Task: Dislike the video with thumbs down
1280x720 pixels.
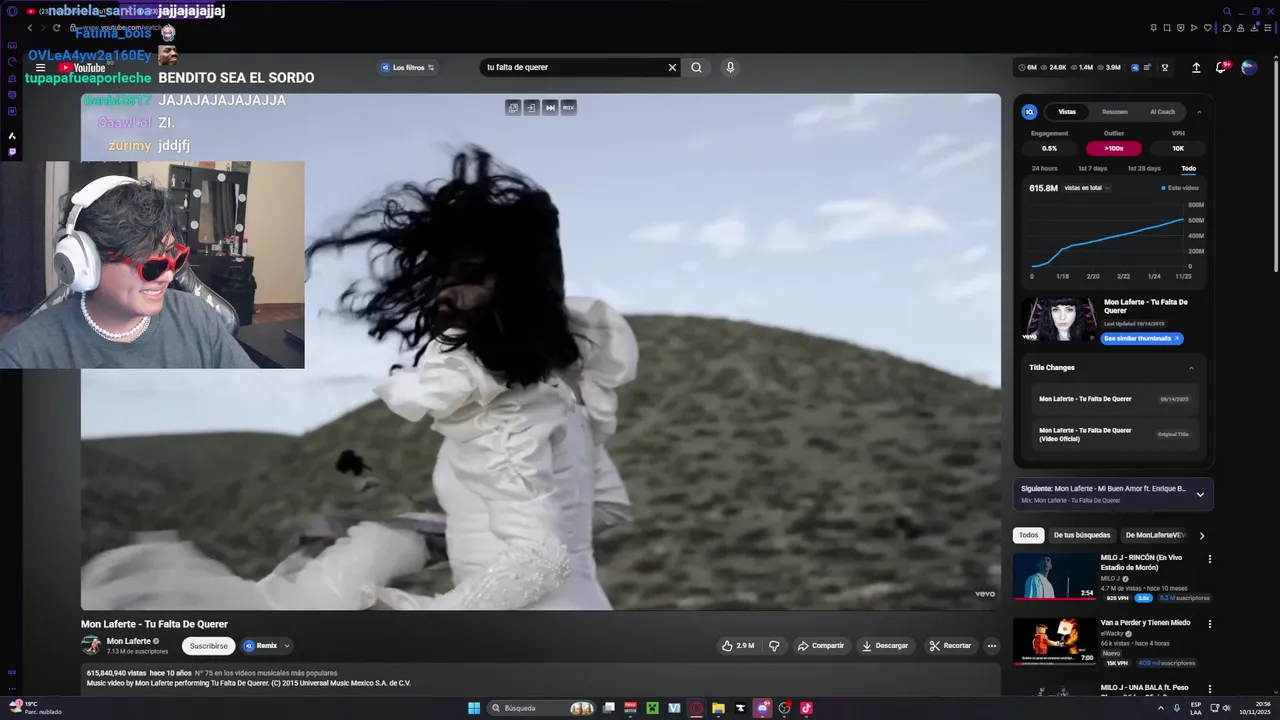Action: pos(774,646)
